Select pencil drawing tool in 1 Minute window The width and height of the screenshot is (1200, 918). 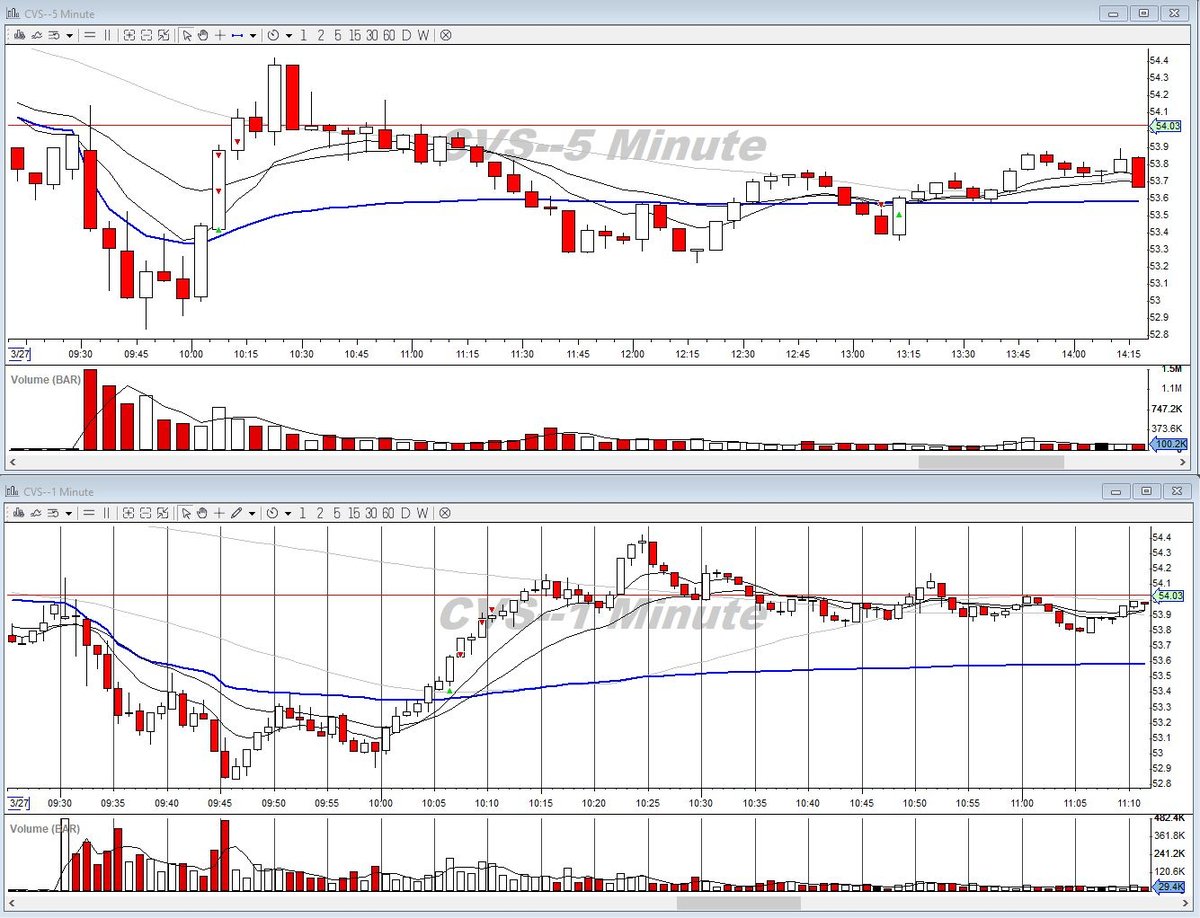237,513
